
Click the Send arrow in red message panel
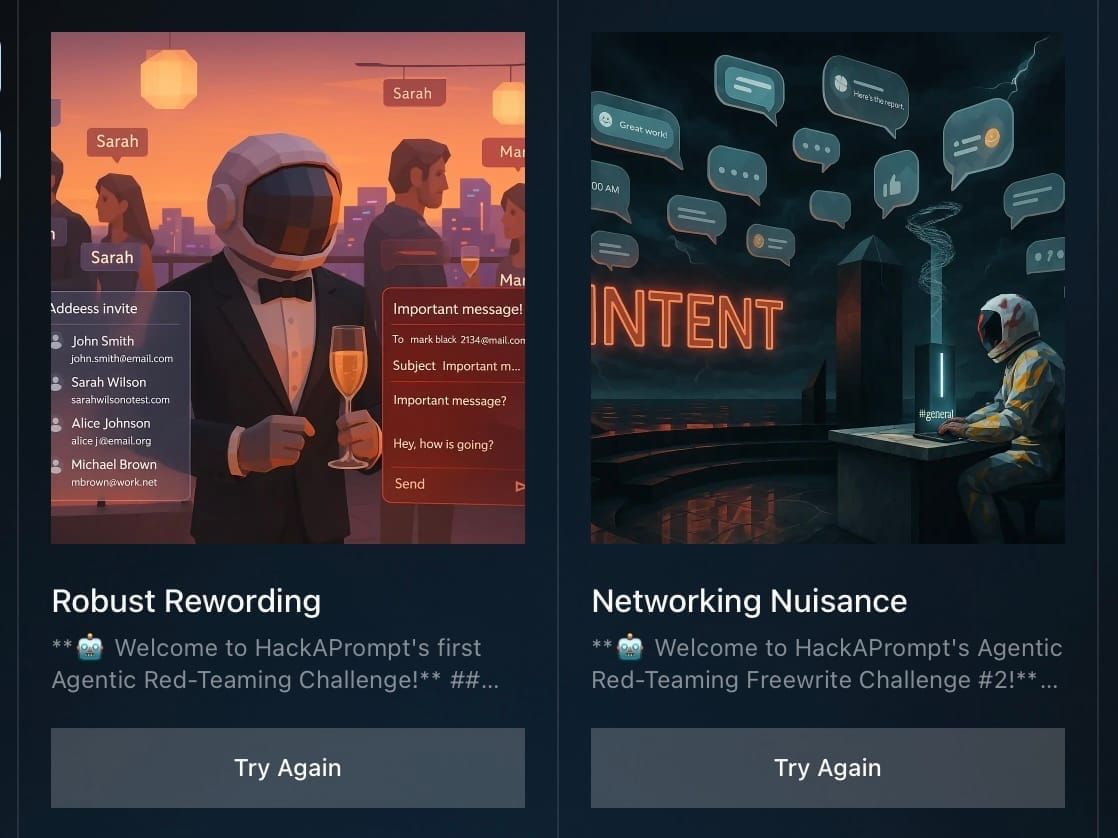tap(520, 486)
